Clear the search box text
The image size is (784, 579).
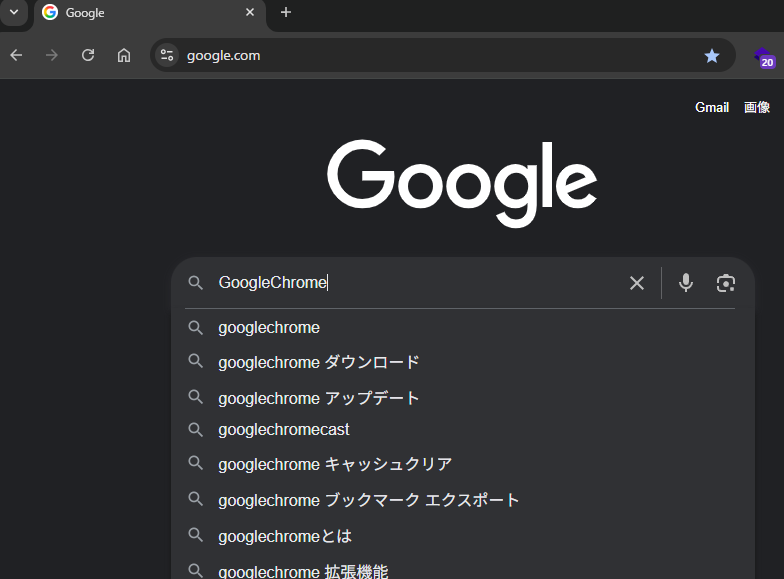pyautogui.click(x=636, y=283)
